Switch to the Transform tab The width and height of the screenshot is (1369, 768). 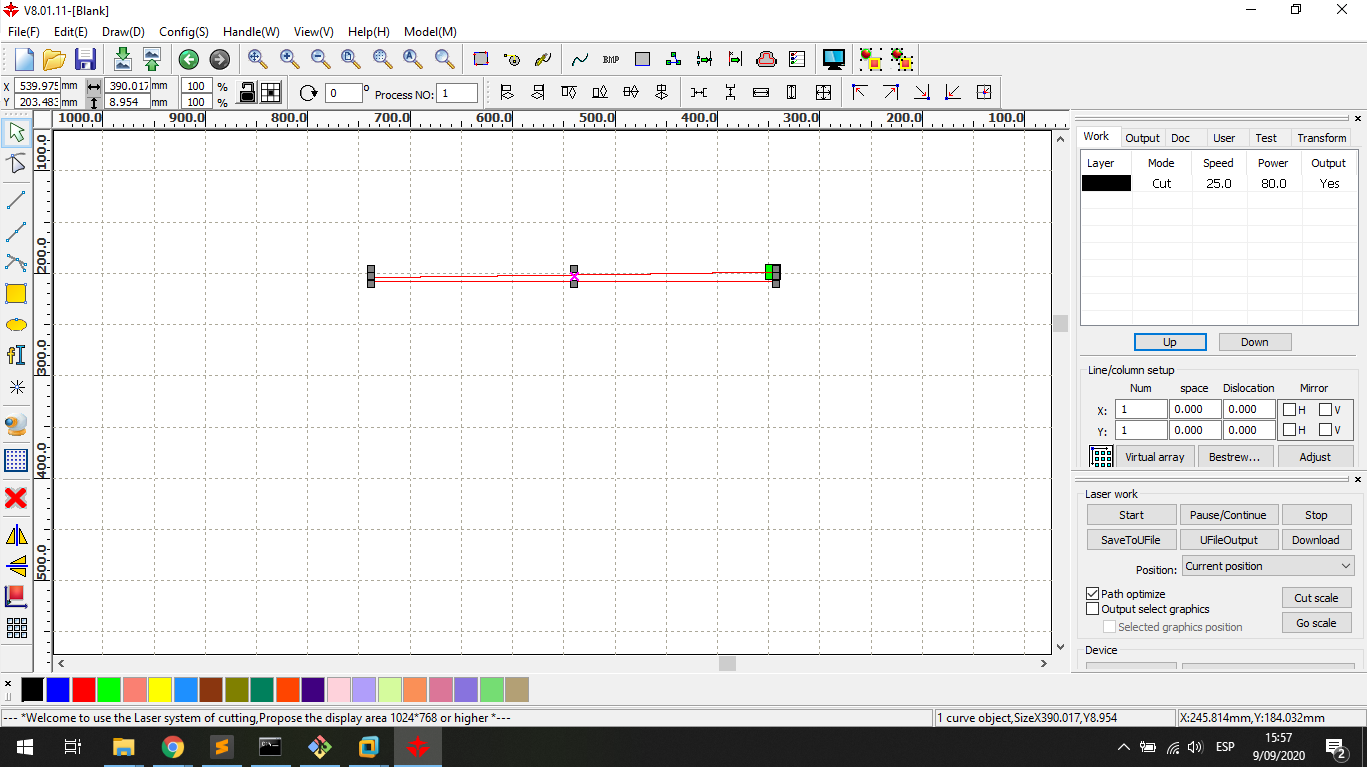coord(1322,138)
